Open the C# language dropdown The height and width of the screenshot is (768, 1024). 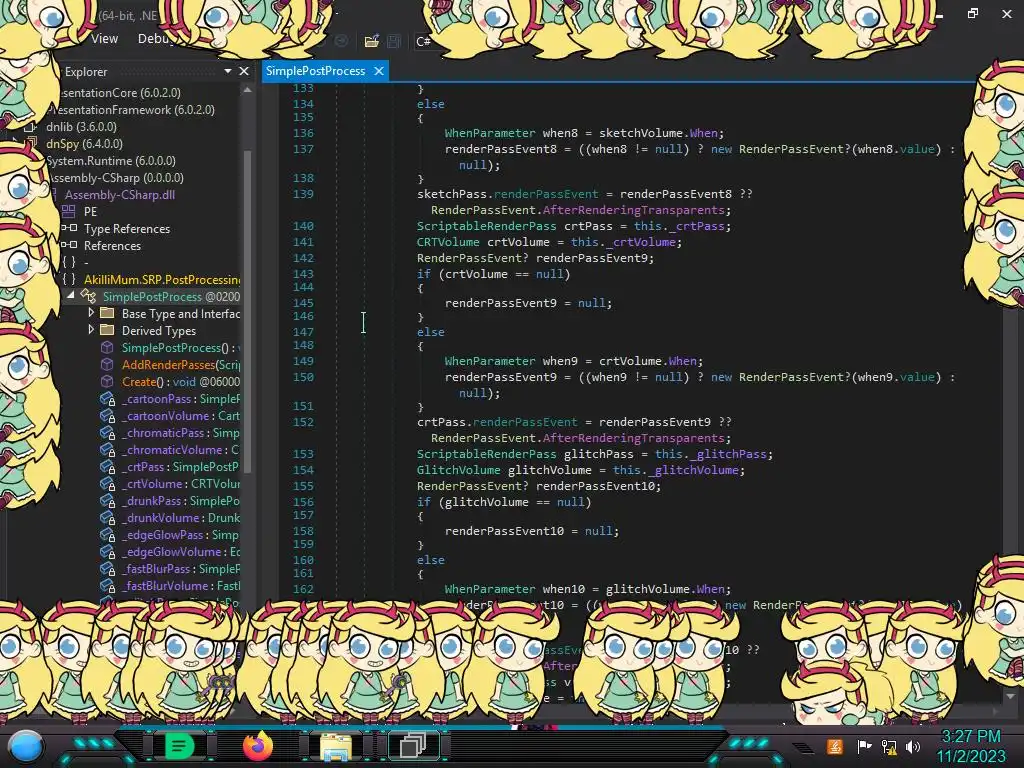click(x=423, y=41)
